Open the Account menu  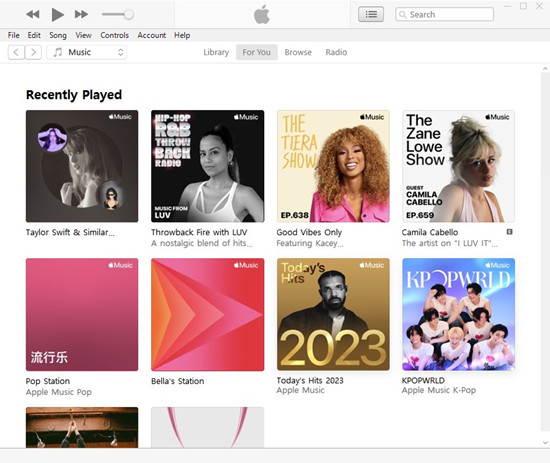pyautogui.click(x=152, y=35)
